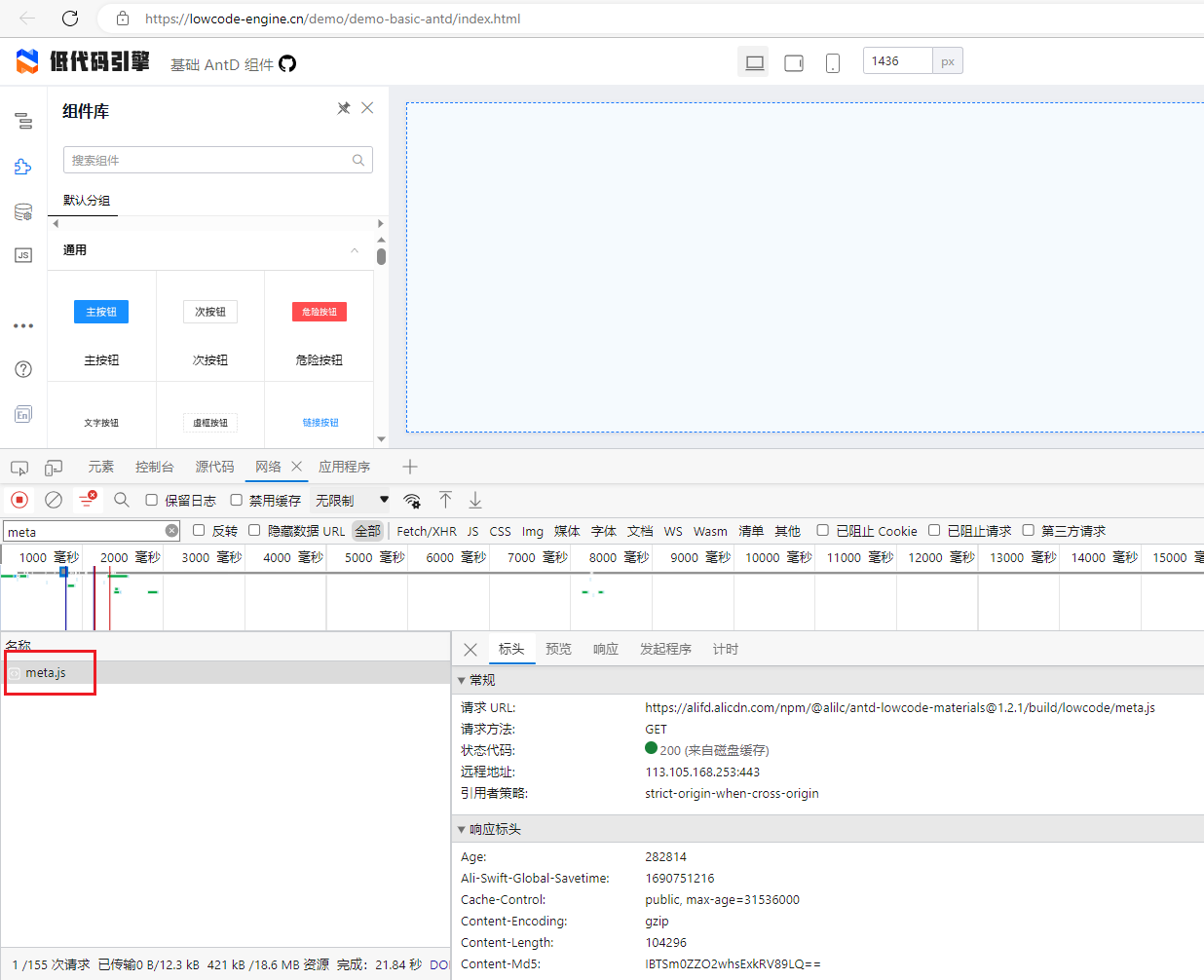
Task: Clear the meta filter input field
Action: point(172,531)
